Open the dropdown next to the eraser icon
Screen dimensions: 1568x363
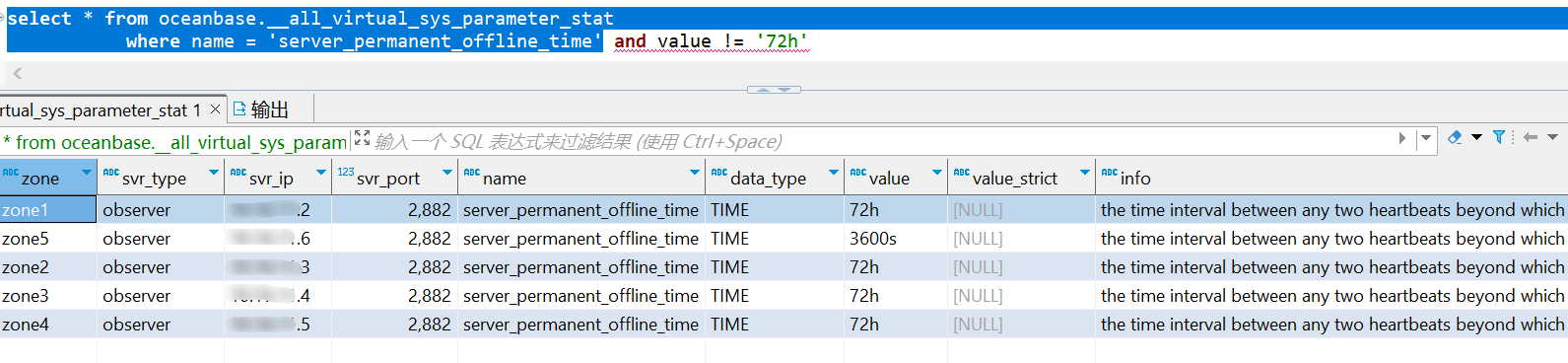coord(1476,137)
